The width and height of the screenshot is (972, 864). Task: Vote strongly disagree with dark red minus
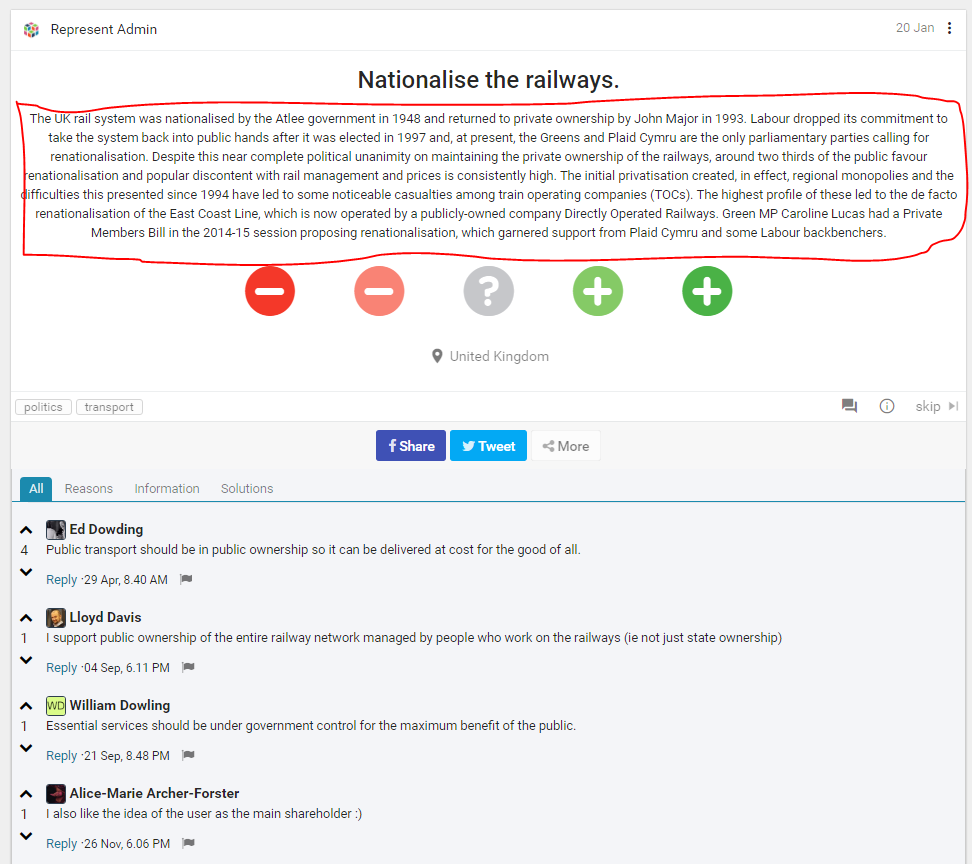(270, 291)
